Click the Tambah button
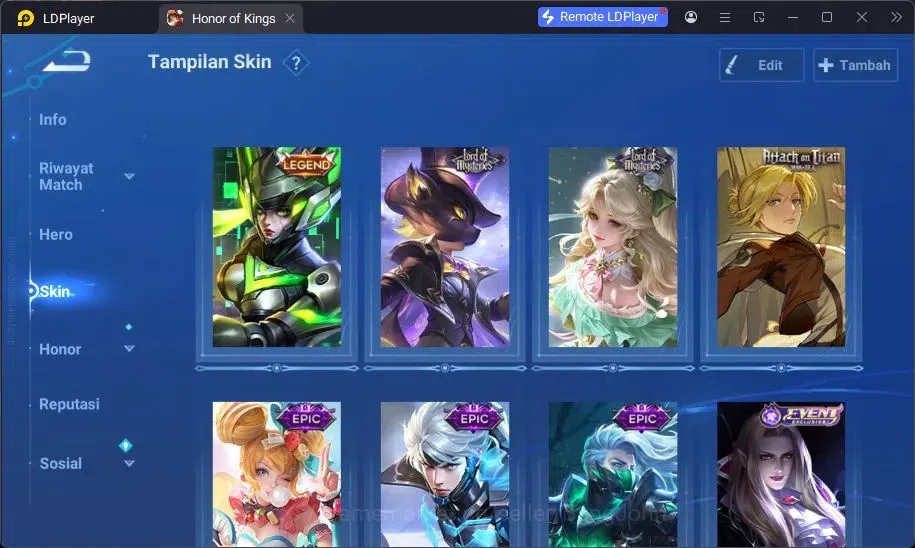The width and height of the screenshot is (915, 548). (855, 65)
